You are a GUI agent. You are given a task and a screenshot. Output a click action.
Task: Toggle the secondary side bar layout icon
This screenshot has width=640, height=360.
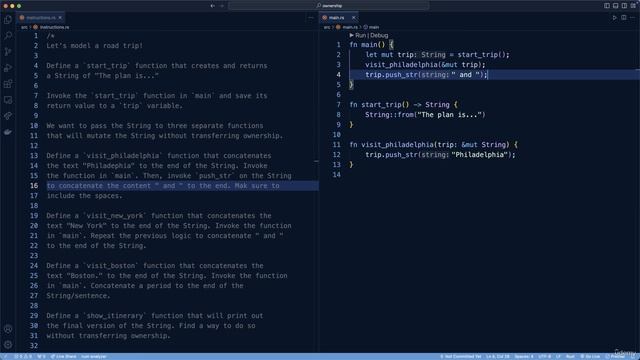(x=624, y=6)
